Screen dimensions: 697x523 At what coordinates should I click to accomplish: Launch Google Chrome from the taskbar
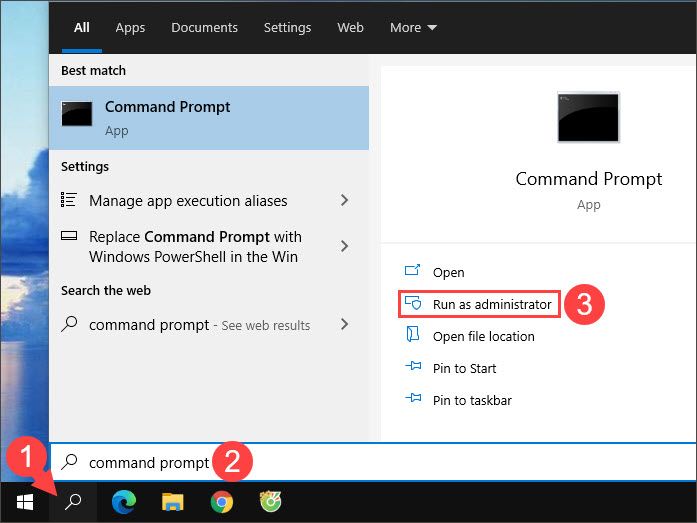[x=222, y=502]
